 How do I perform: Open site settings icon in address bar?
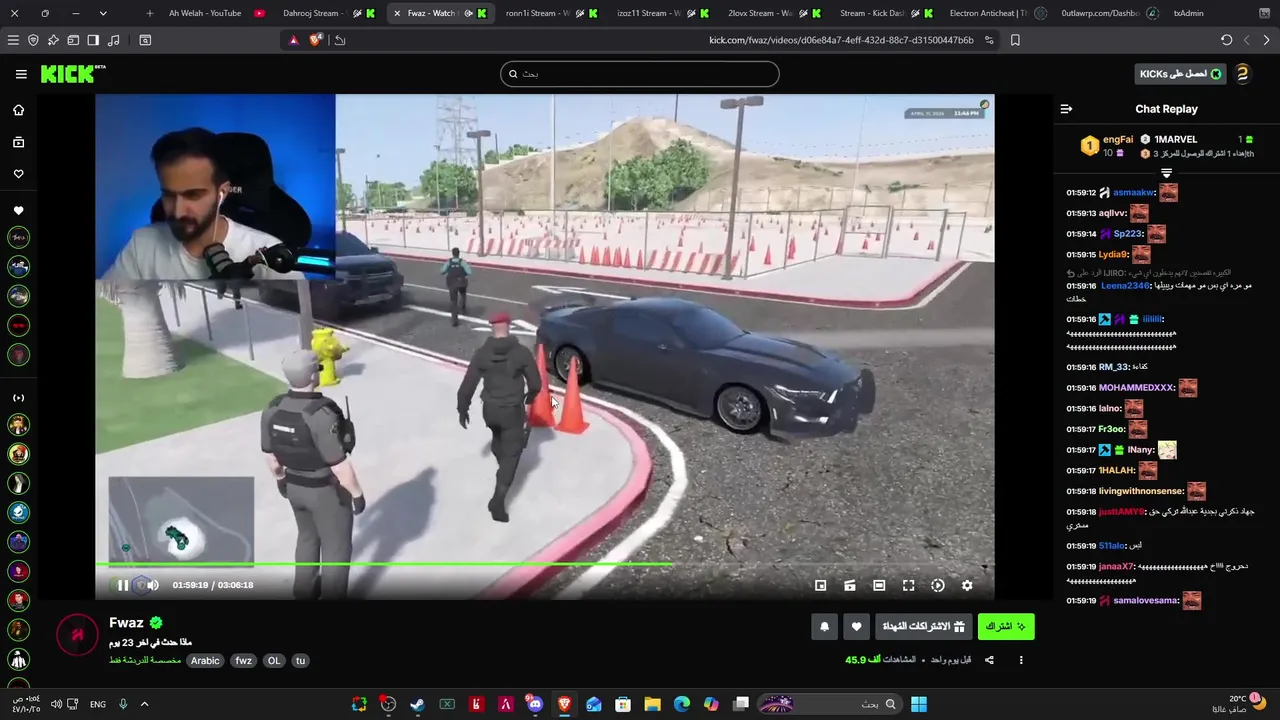pos(989,40)
